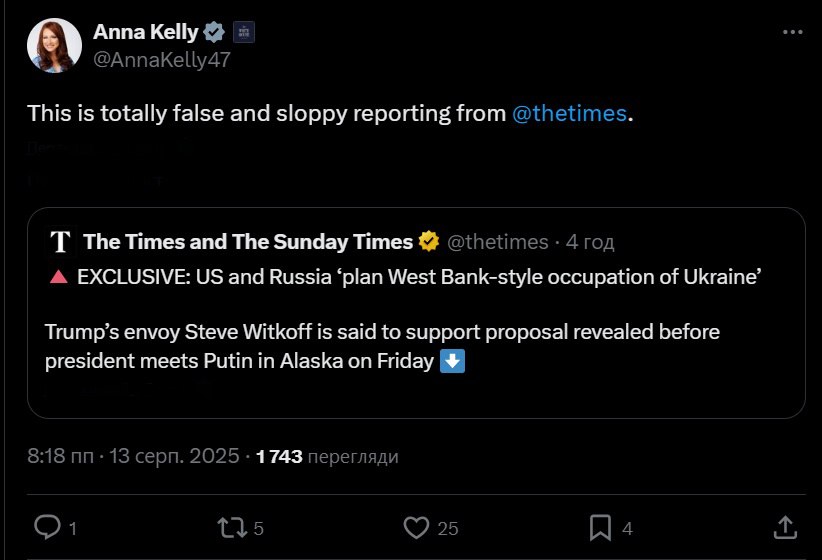Click the grey @thetimes handle in the quoted post
822x560 pixels.
[497, 241]
